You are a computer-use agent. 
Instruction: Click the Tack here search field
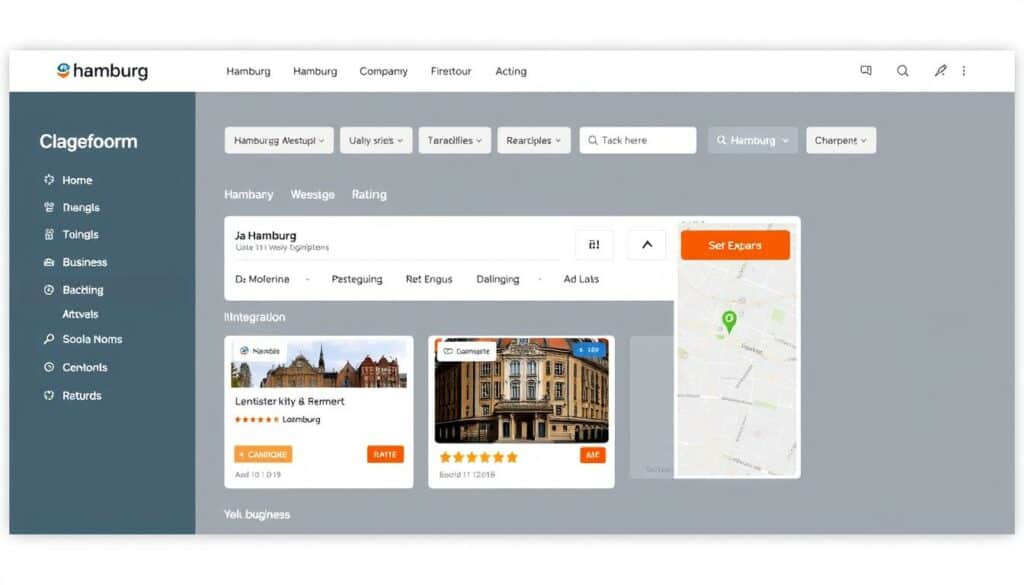click(637, 140)
